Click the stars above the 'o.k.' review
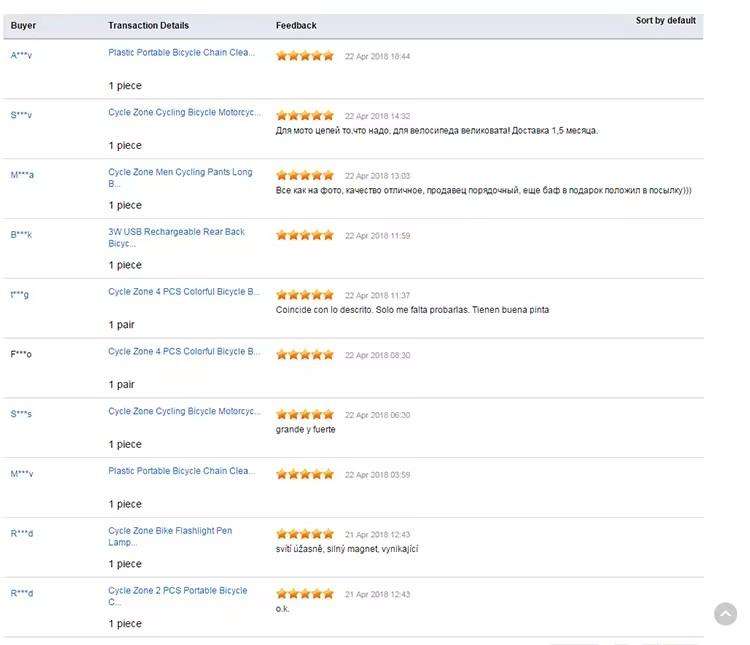The image size is (750, 645). point(305,594)
